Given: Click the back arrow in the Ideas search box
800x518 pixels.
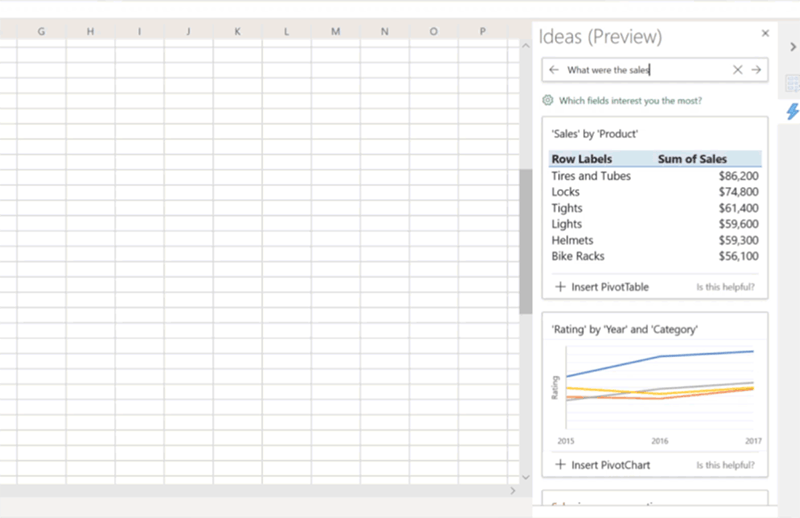Looking at the screenshot, I should [x=554, y=70].
